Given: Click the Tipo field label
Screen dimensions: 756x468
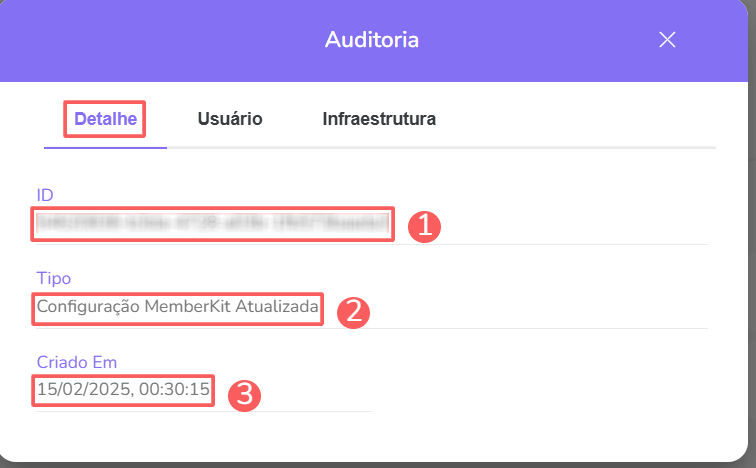Looking at the screenshot, I should 53,277.
